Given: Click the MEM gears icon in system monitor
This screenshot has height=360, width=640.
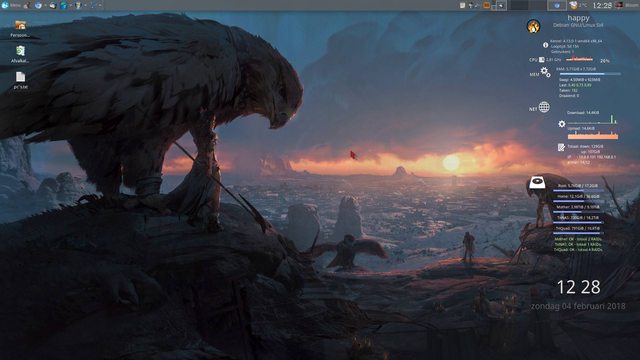Looking at the screenshot, I should [x=545, y=72].
